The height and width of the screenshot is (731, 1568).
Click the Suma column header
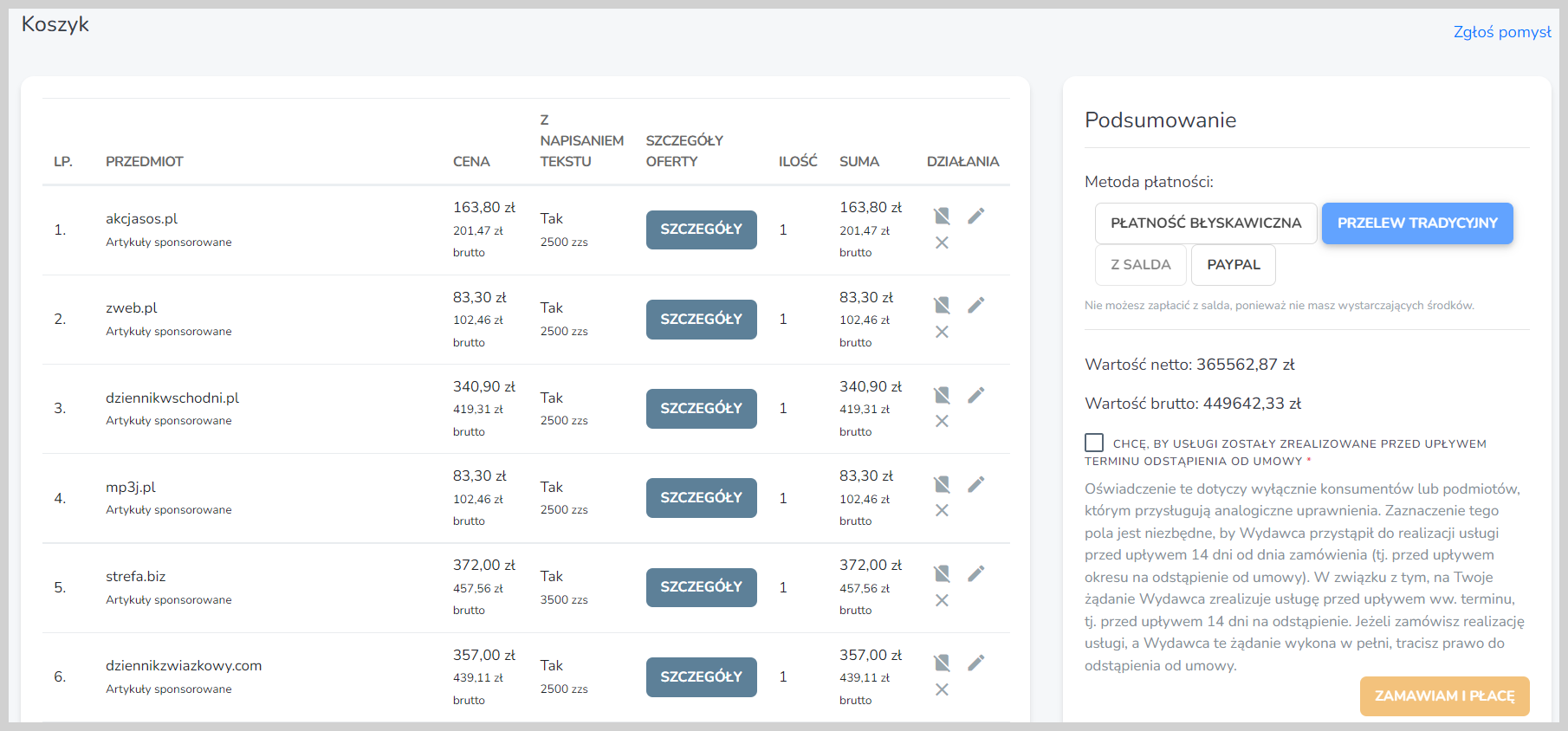[x=859, y=162]
